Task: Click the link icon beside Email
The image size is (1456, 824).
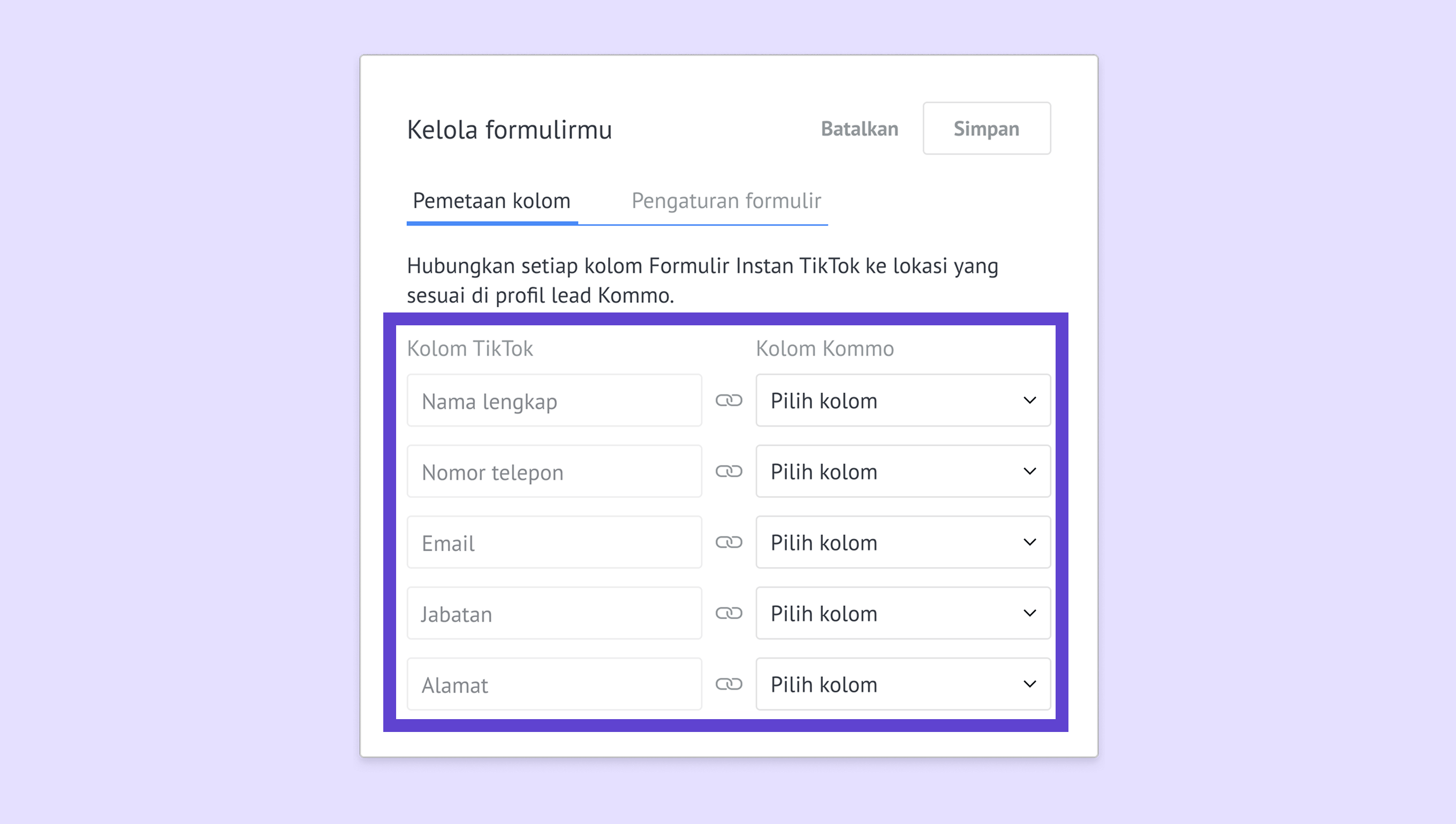Action: (x=729, y=542)
